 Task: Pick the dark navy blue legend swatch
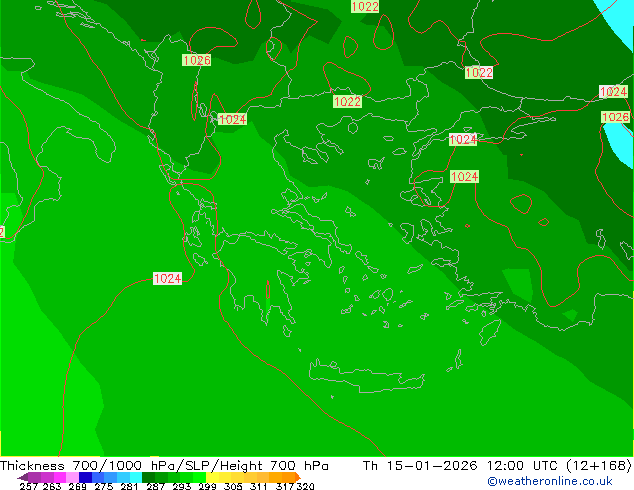(x=85, y=477)
